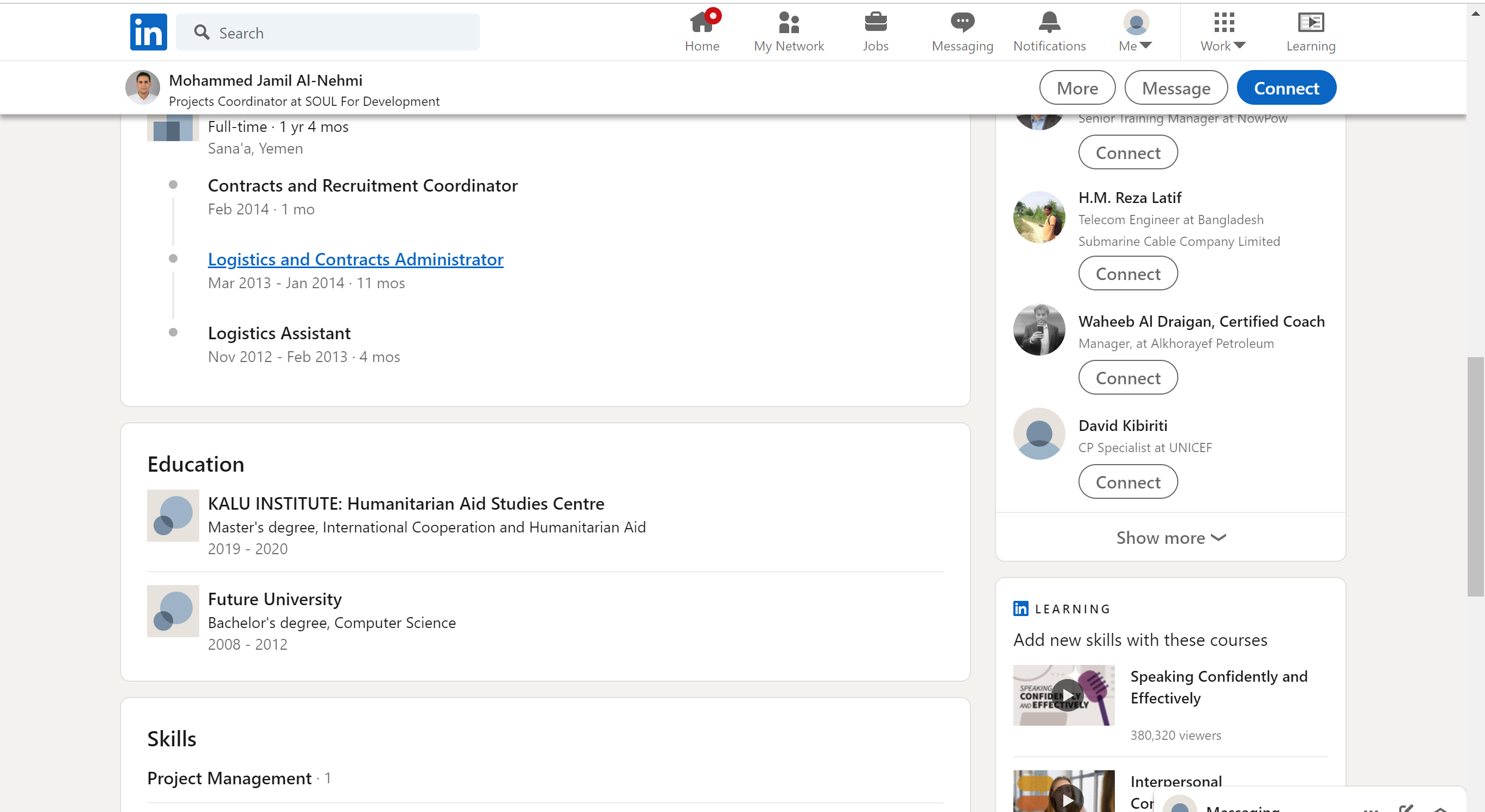Open the Notifications bell icon
Screen dimensions: 1485x812
[x=1049, y=23]
